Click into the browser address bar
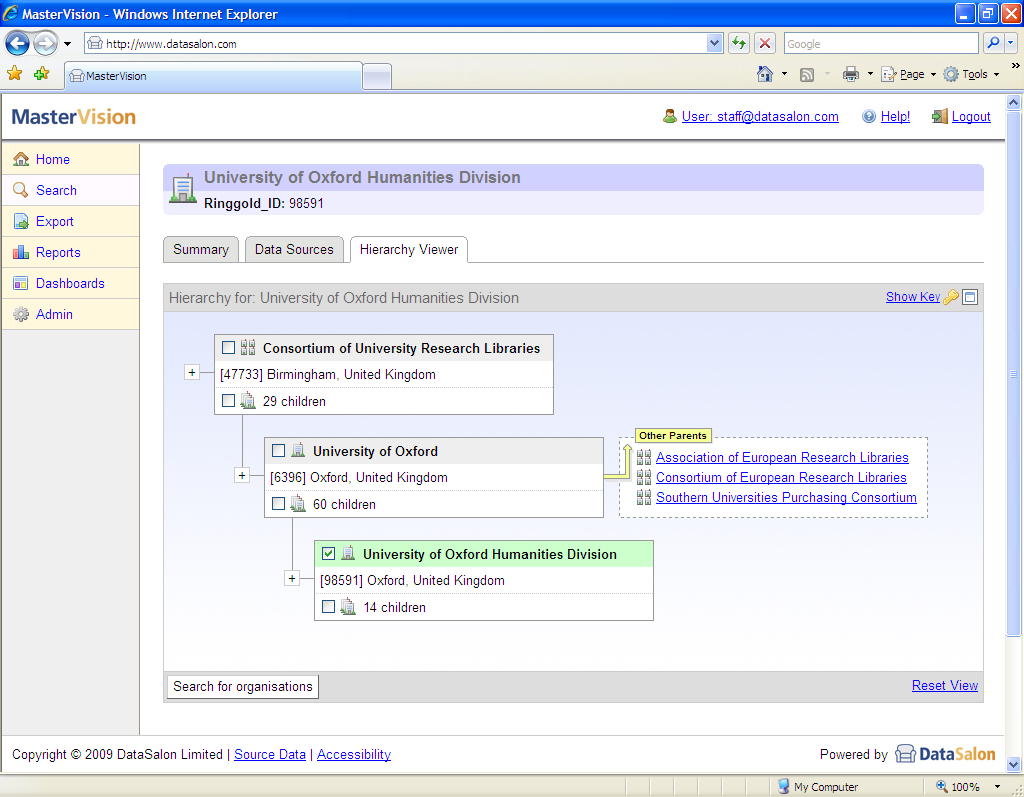This screenshot has width=1024, height=797. point(400,44)
